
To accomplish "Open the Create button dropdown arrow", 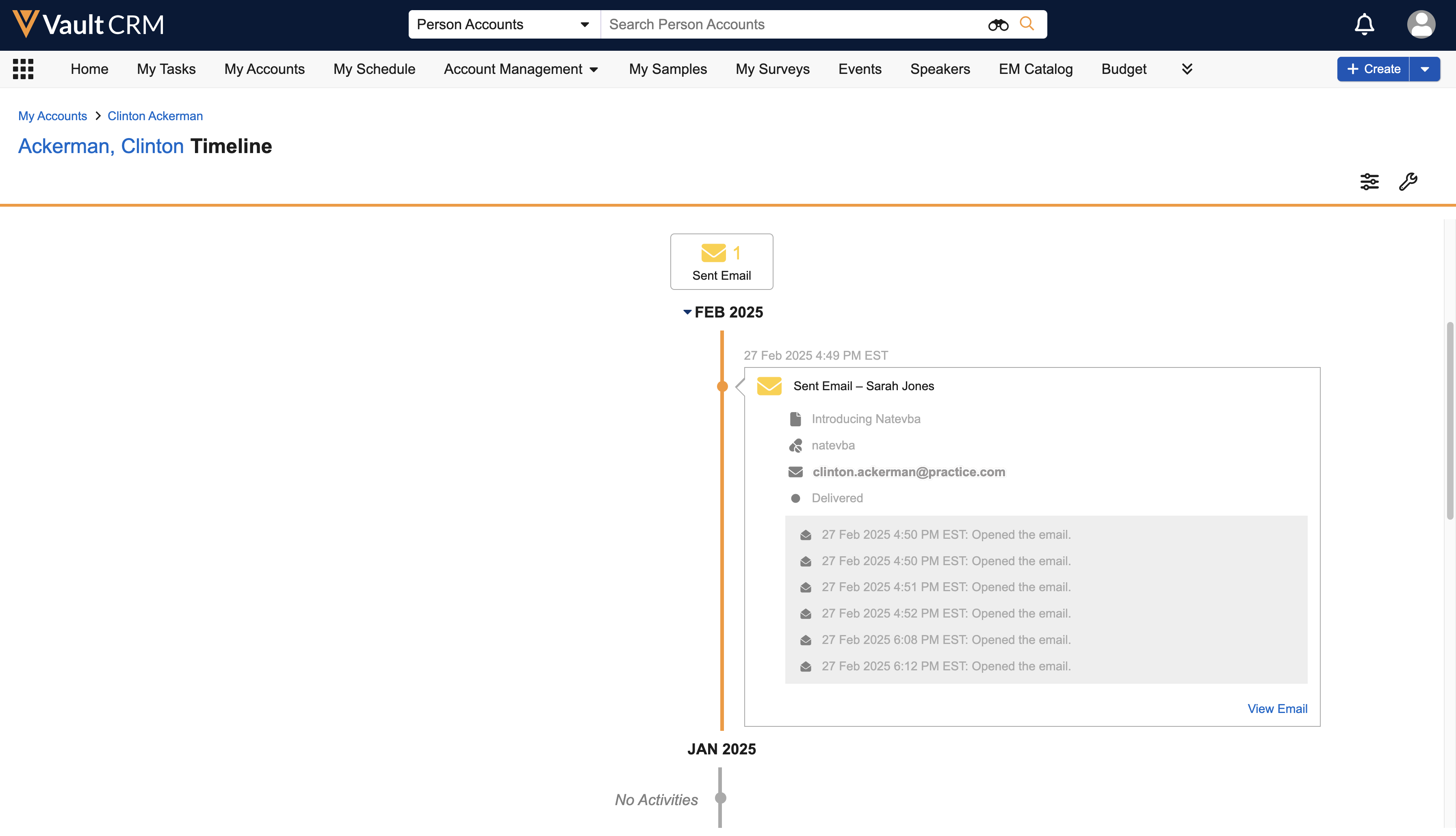I will (1424, 69).
